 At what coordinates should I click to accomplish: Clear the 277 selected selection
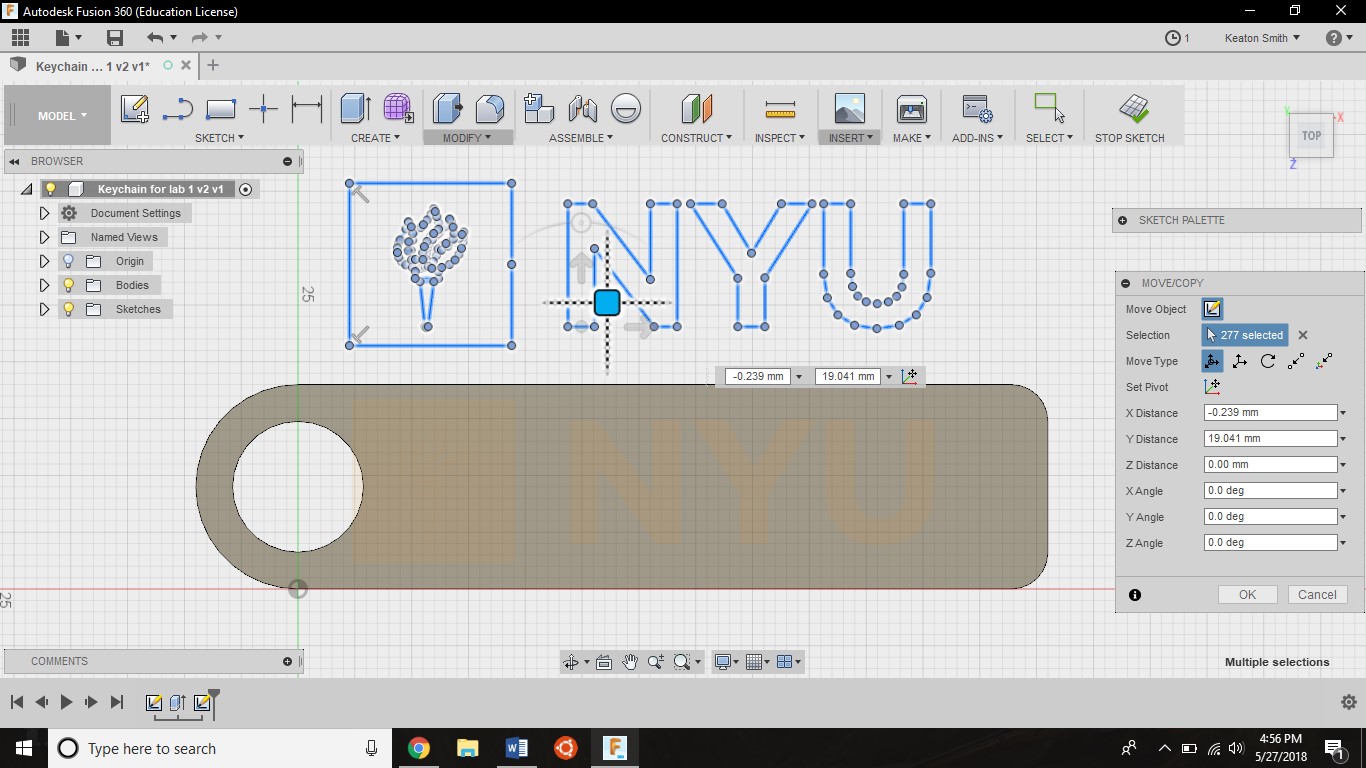[x=1303, y=335]
